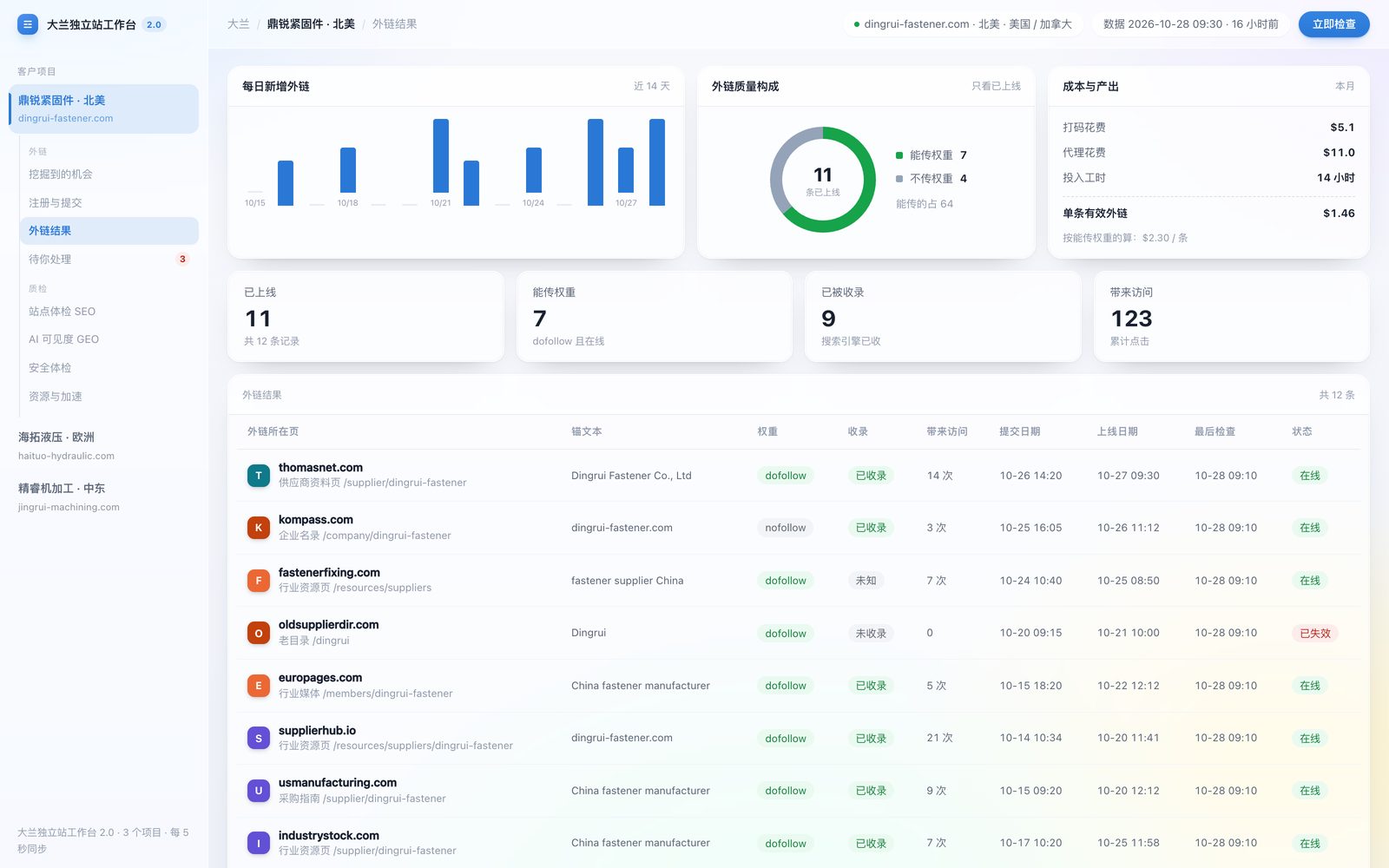Click the 立即检查 button
Screen dimensions: 1389x868
click(x=1333, y=24)
